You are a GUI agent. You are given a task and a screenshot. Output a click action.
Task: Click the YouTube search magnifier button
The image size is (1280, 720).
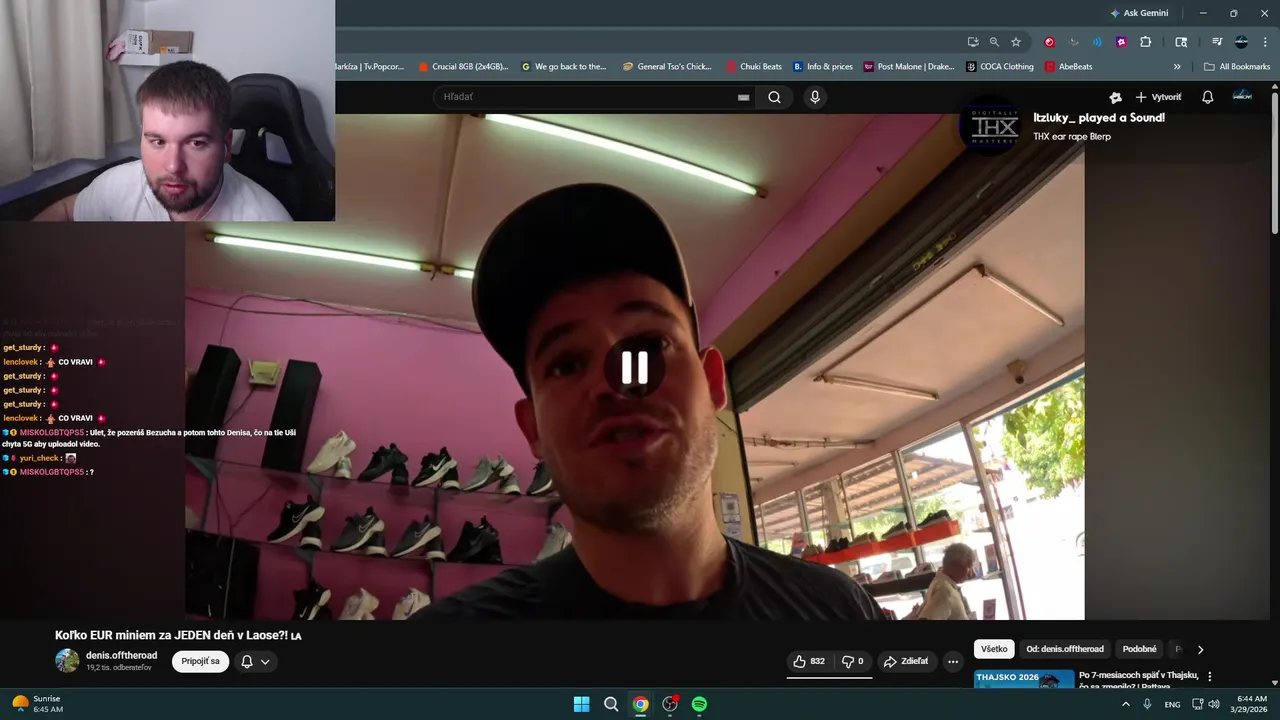tap(774, 97)
